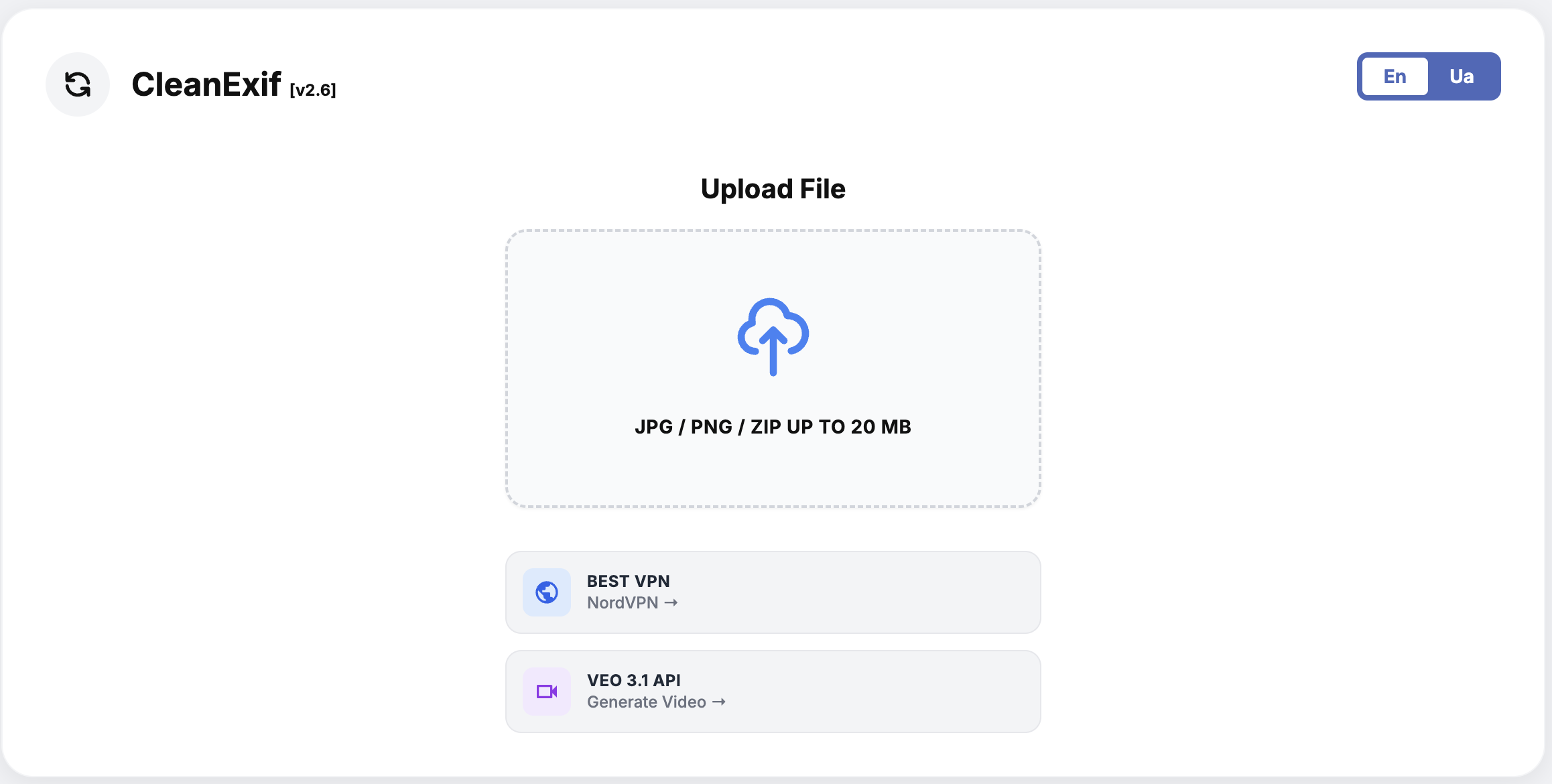The width and height of the screenshot is (1552, 784).
Task: Click the arrow after Generate Video
Action: click(719, 702)
